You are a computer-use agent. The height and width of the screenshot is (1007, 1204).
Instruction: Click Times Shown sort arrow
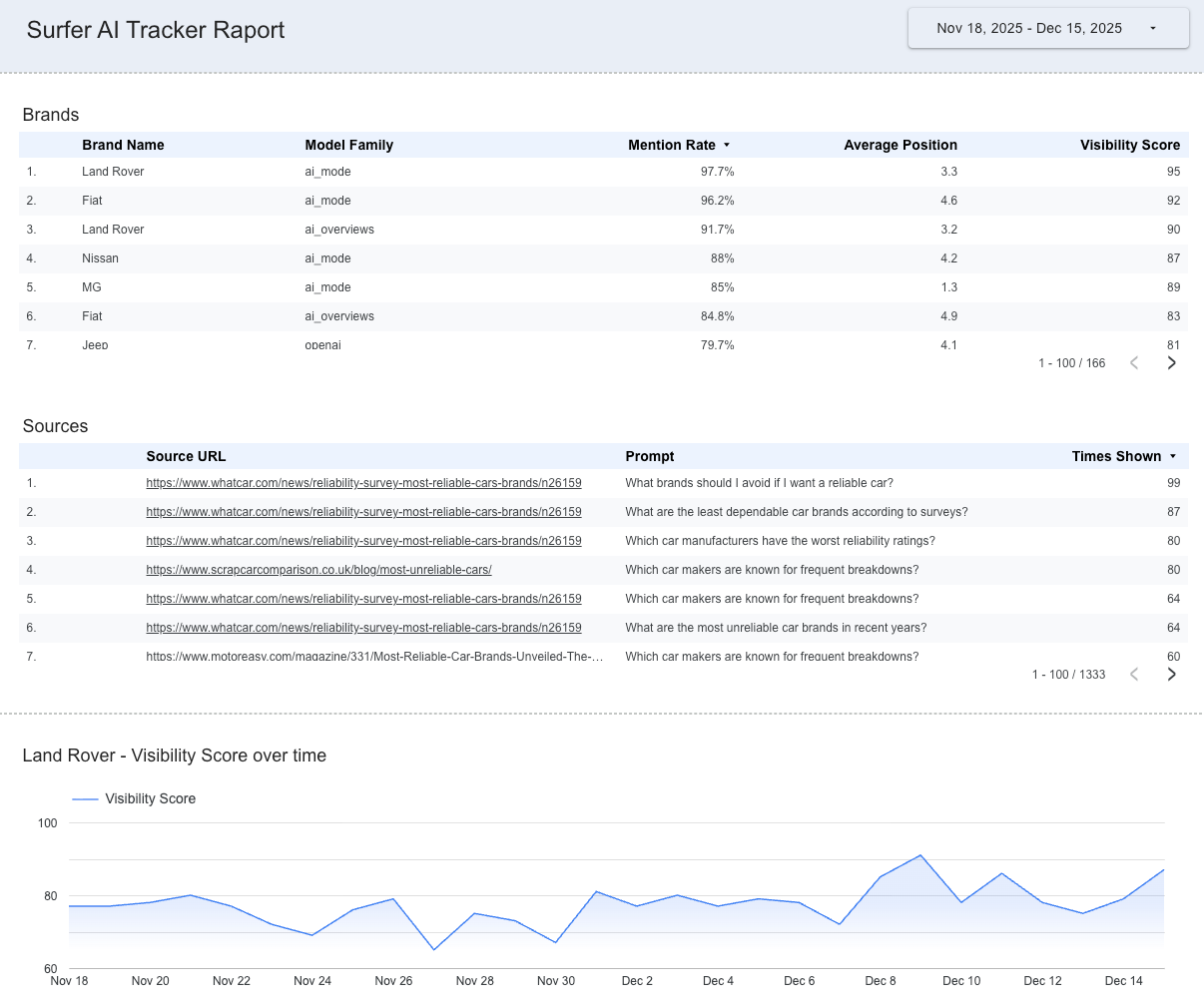tap(1173, 457)
